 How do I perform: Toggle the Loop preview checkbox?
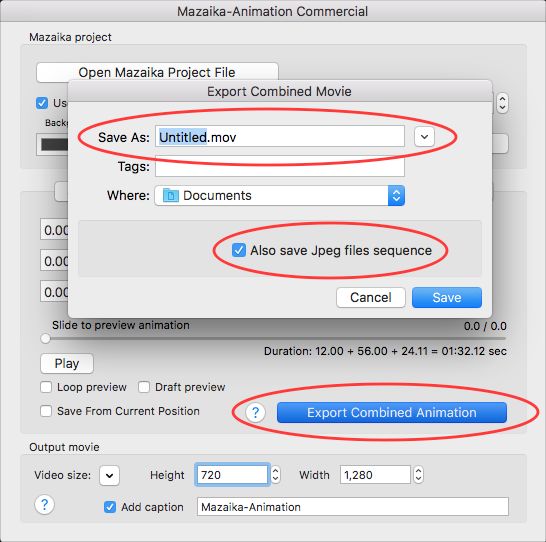tap(46, 387)
